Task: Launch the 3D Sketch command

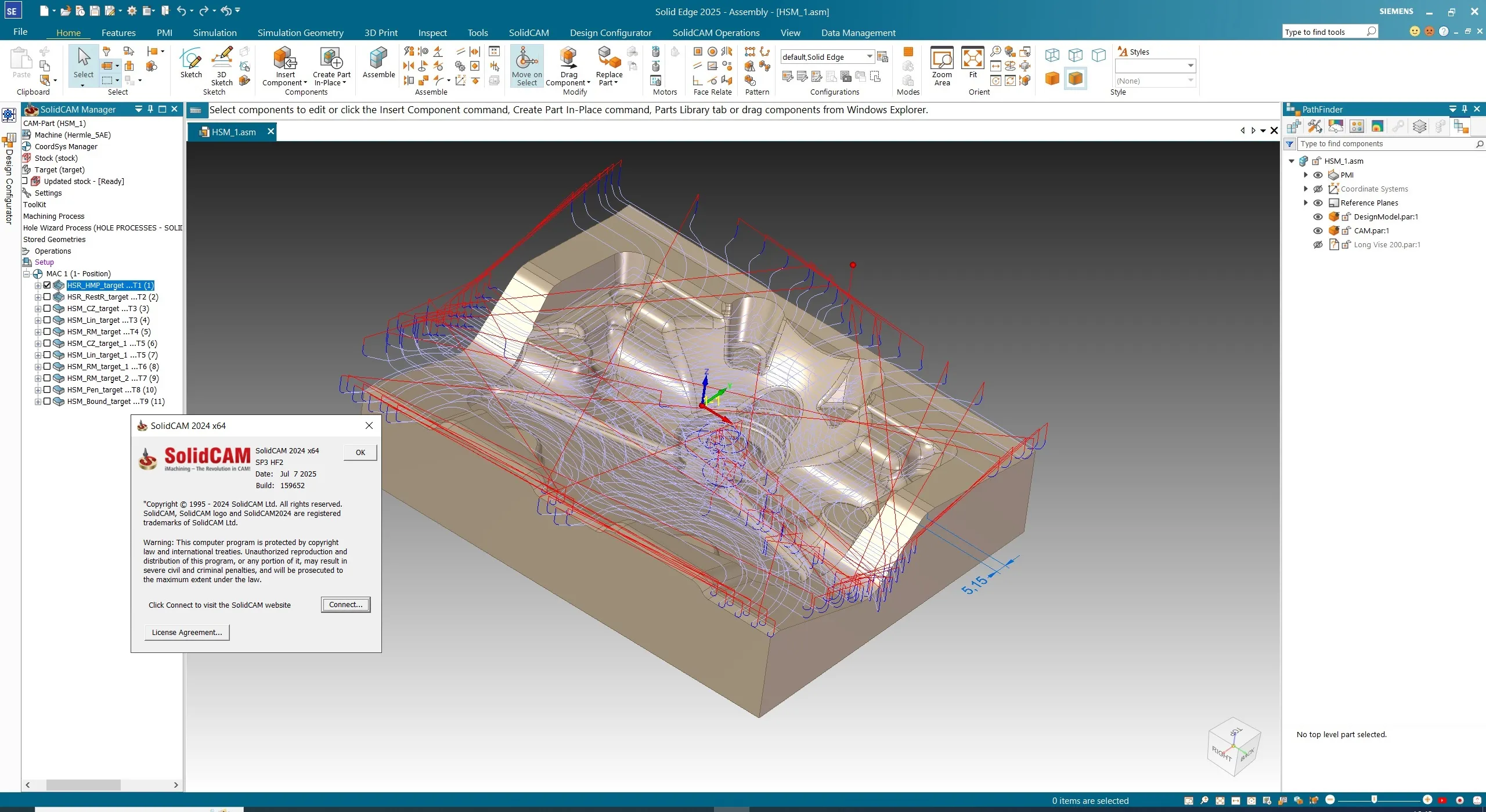Action: point(221,66)
